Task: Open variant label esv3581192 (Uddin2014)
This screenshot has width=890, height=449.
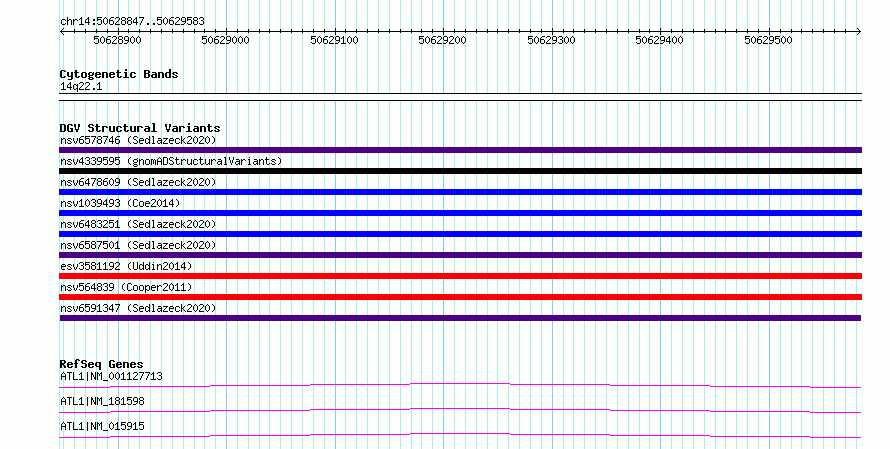Action: (x=126, y=266)
